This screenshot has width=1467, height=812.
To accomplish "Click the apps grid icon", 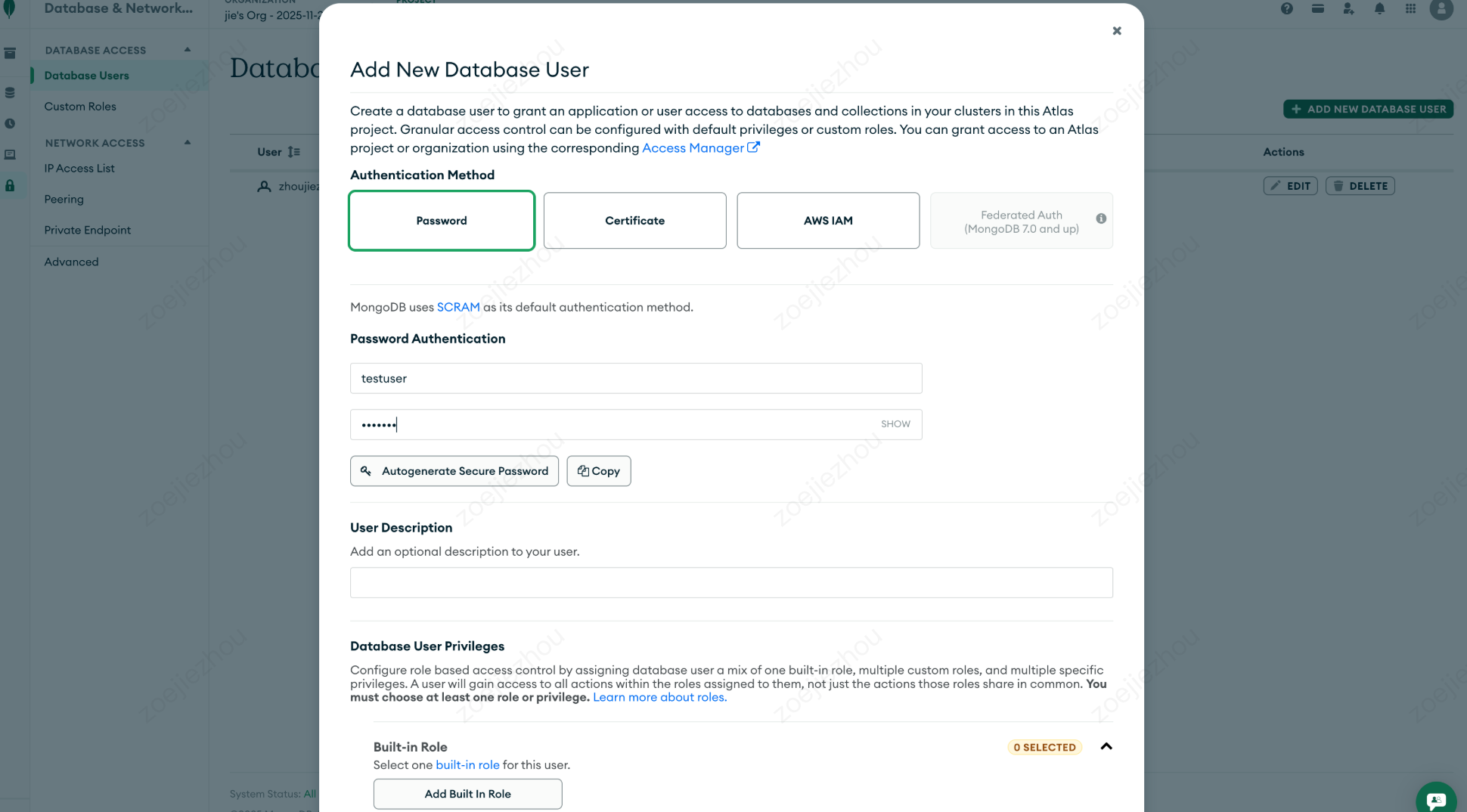I will click(x=1410, y=9).
